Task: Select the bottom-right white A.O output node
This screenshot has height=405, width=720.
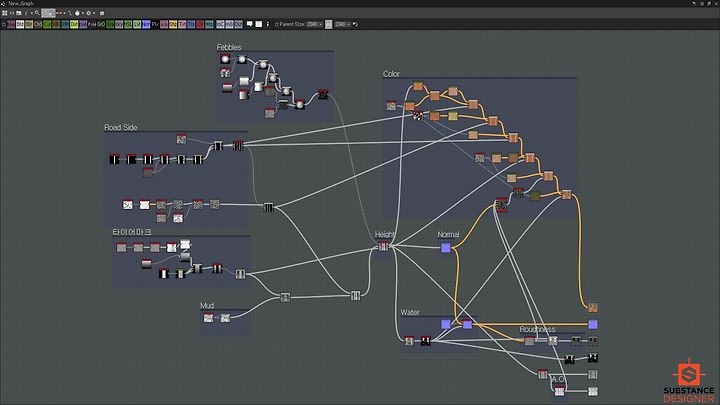Action: (593, 391)
